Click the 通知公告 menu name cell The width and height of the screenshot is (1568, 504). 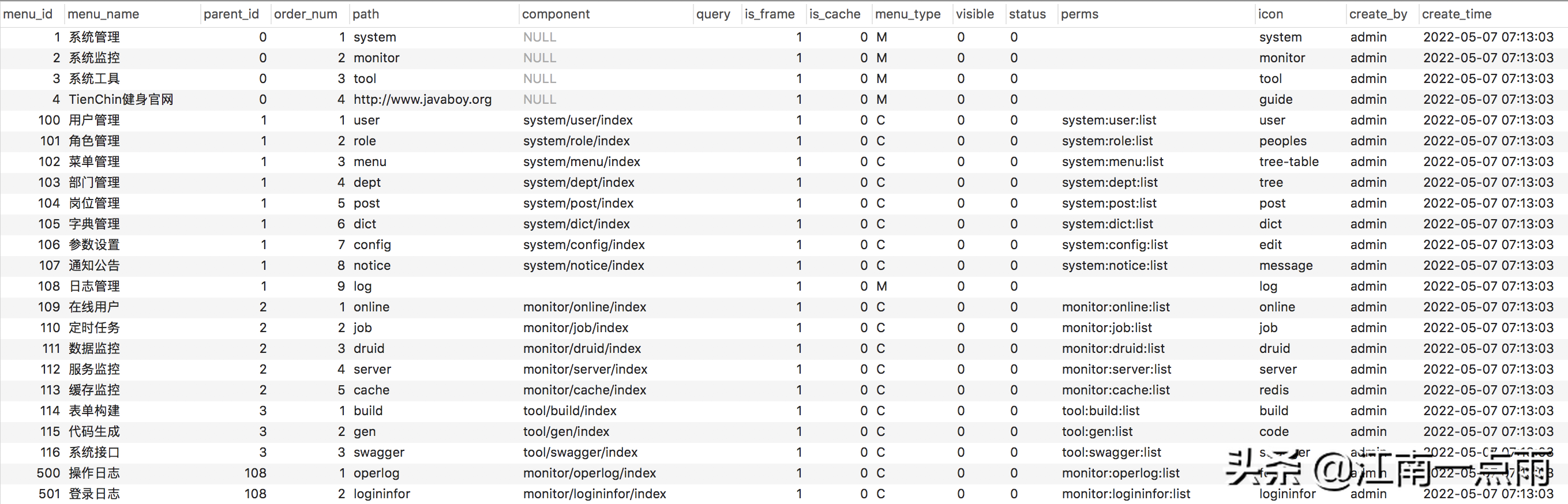(95, 265)
